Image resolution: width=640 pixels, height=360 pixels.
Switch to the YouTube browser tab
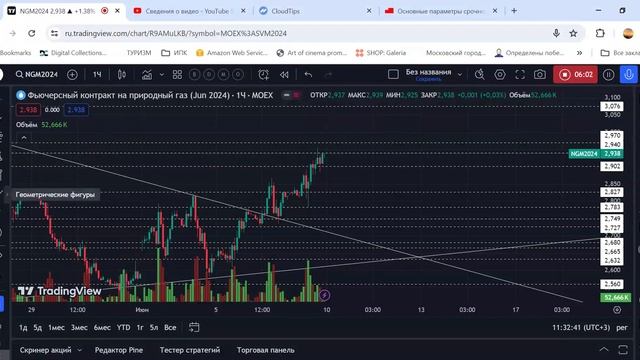(190, 11)
